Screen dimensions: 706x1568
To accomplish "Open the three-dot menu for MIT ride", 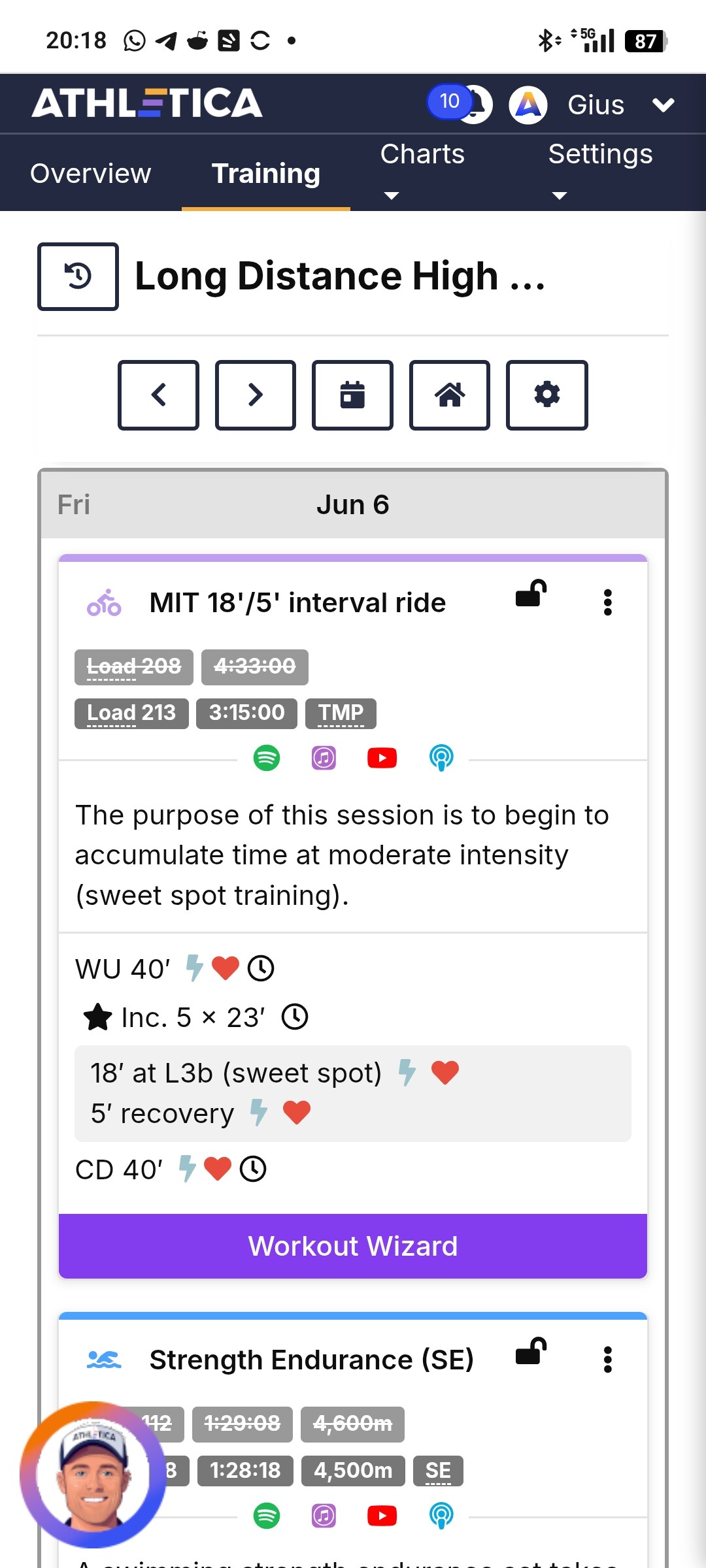I will point(608,602).
